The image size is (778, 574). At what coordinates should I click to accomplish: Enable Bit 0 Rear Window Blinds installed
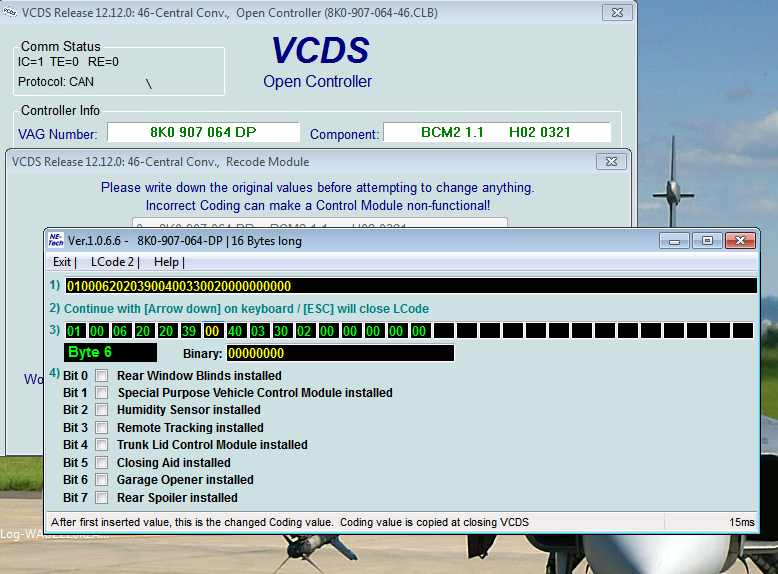coord(102,376)
